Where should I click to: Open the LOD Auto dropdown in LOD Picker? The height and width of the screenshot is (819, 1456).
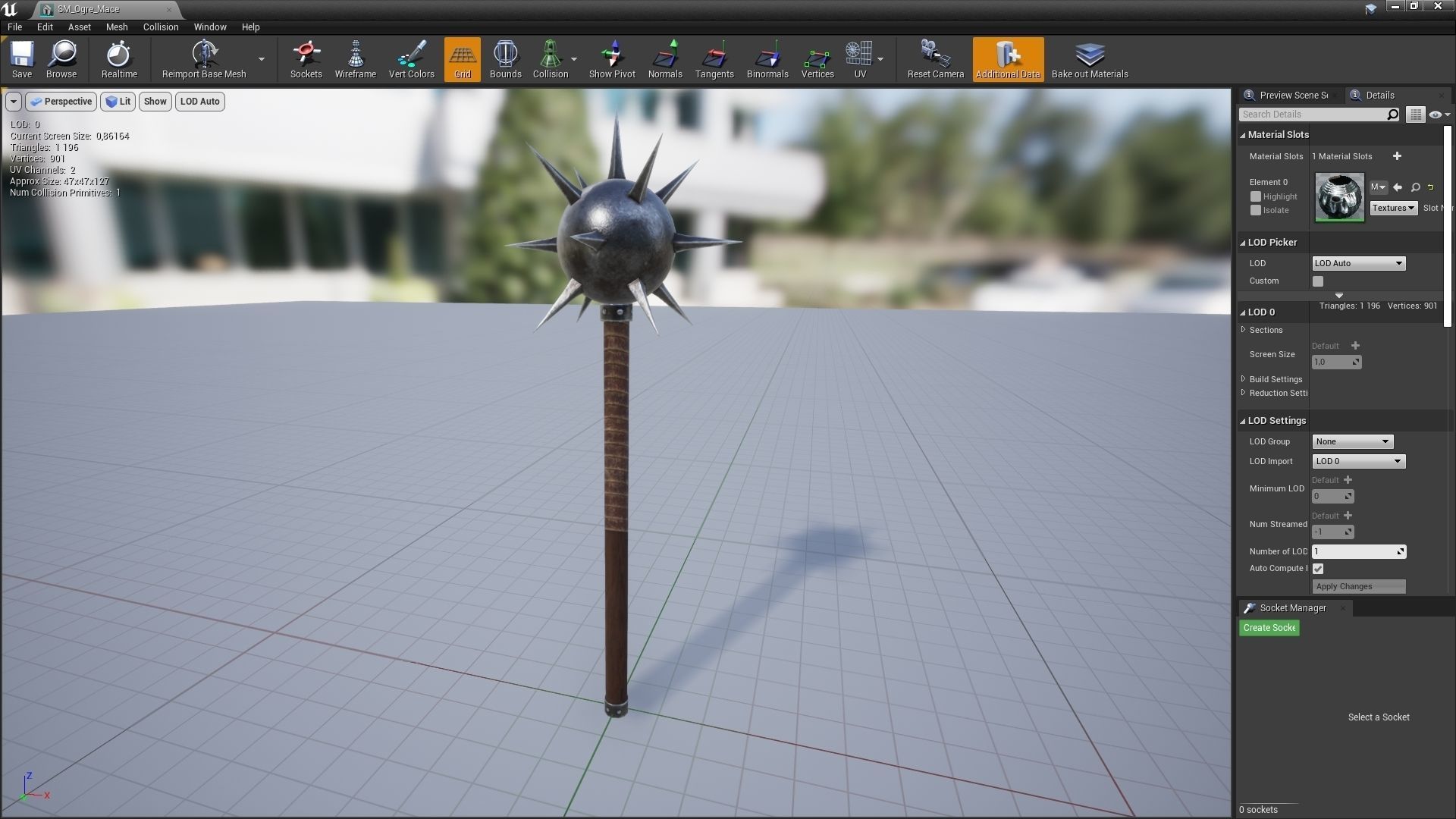pyautogui.click(x=1358, y=263)
